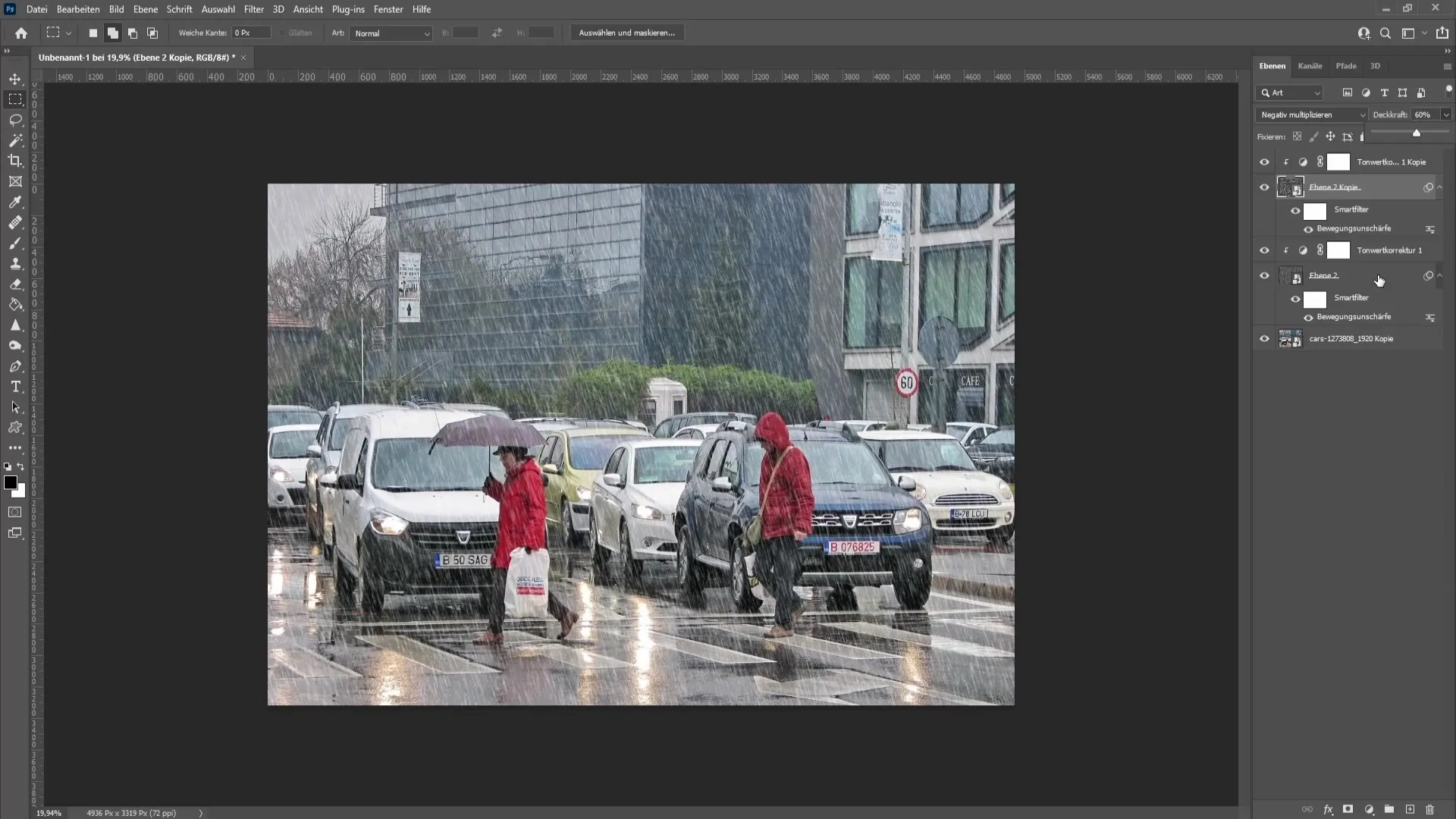The width and height of the screenshot is (1456, 819).
Task: Select the Eyedropper tool
Action: 15,202
